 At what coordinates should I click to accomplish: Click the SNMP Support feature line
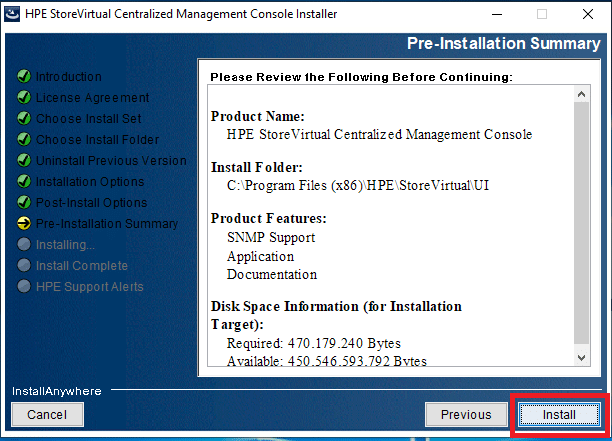coord(271,237)
